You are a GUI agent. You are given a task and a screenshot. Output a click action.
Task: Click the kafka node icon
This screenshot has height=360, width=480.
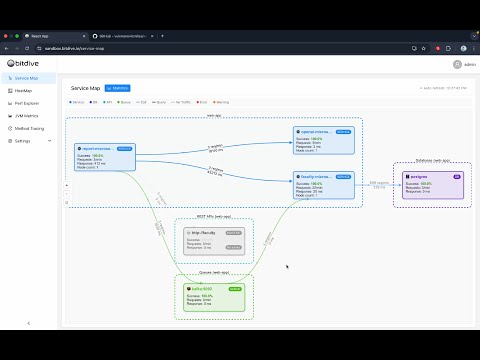tap(189, 289)
